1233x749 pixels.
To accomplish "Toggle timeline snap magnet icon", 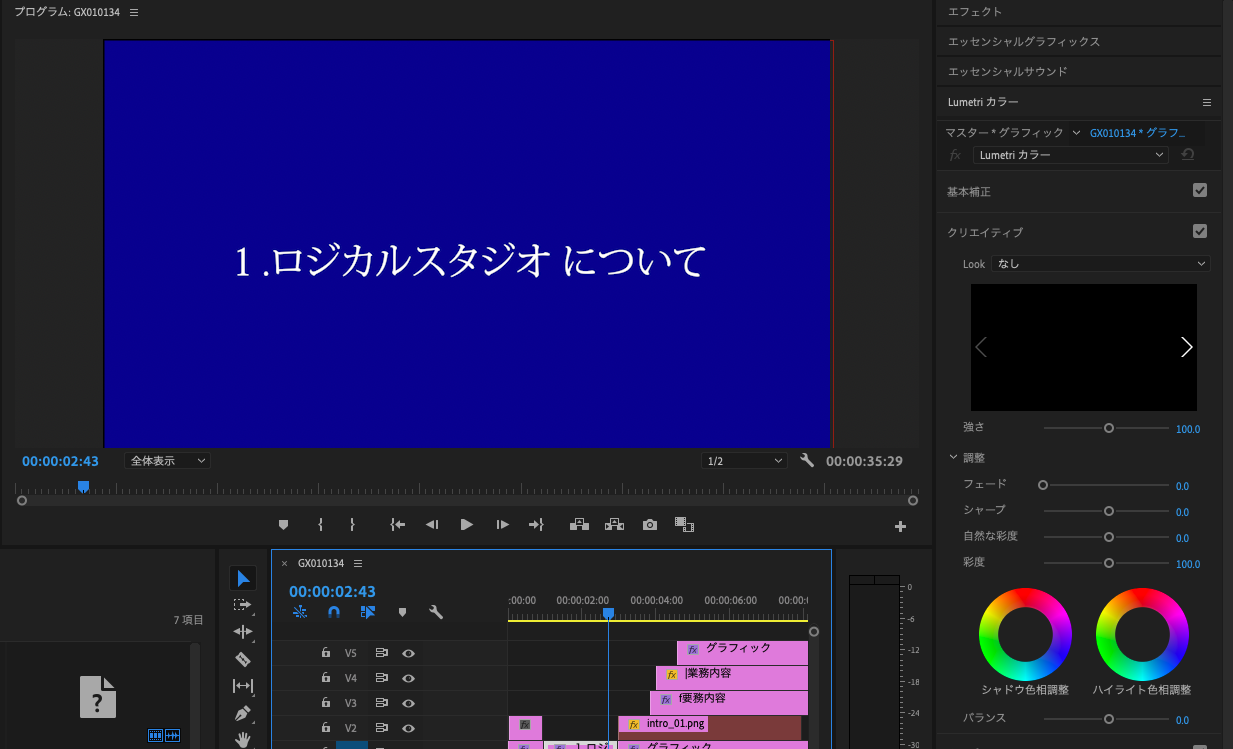I will click(x=334, y=612).
